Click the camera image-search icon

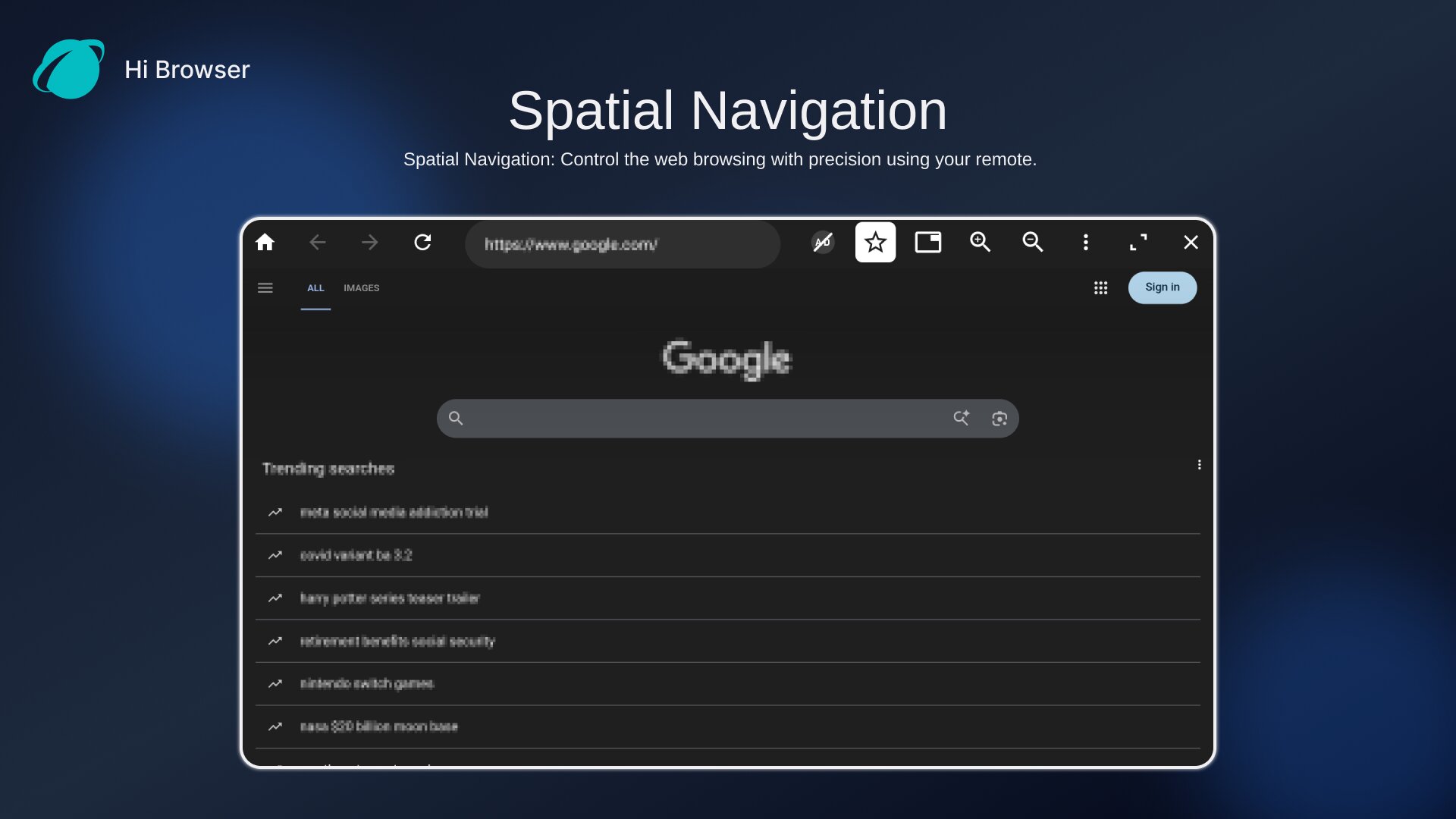tap(999, 419)
